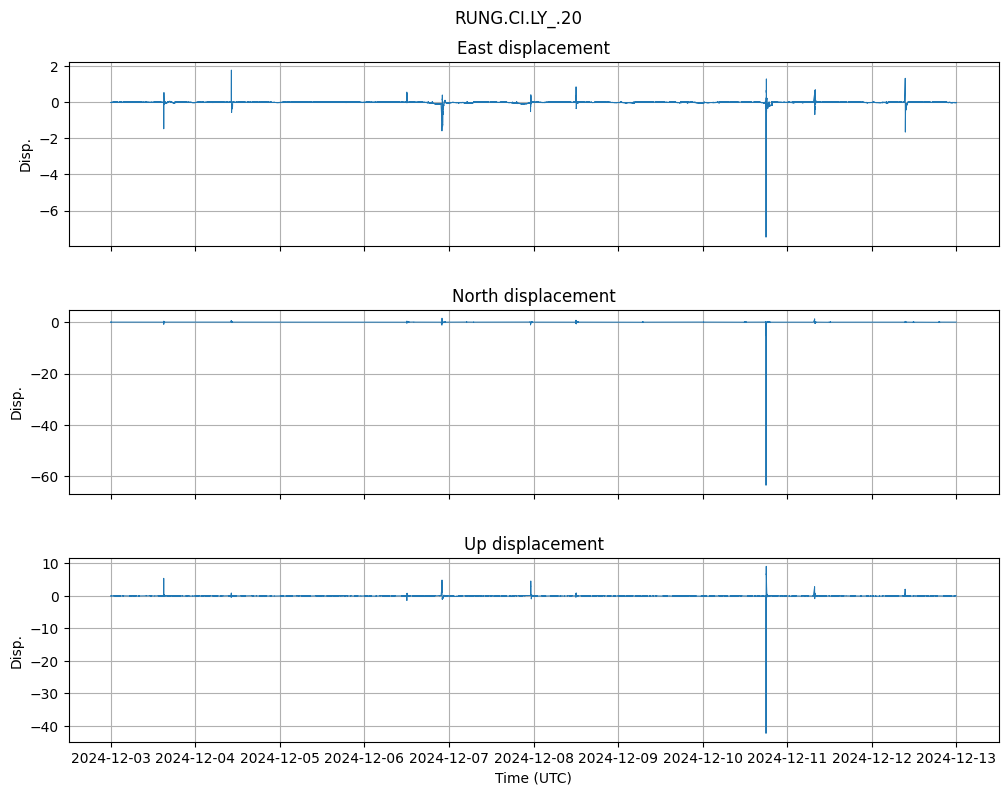Image resolution: width=1008 pixels, height=795 pixels.
Task: Select the 2024-12-03 date tick label
Action: coord(111,758)
